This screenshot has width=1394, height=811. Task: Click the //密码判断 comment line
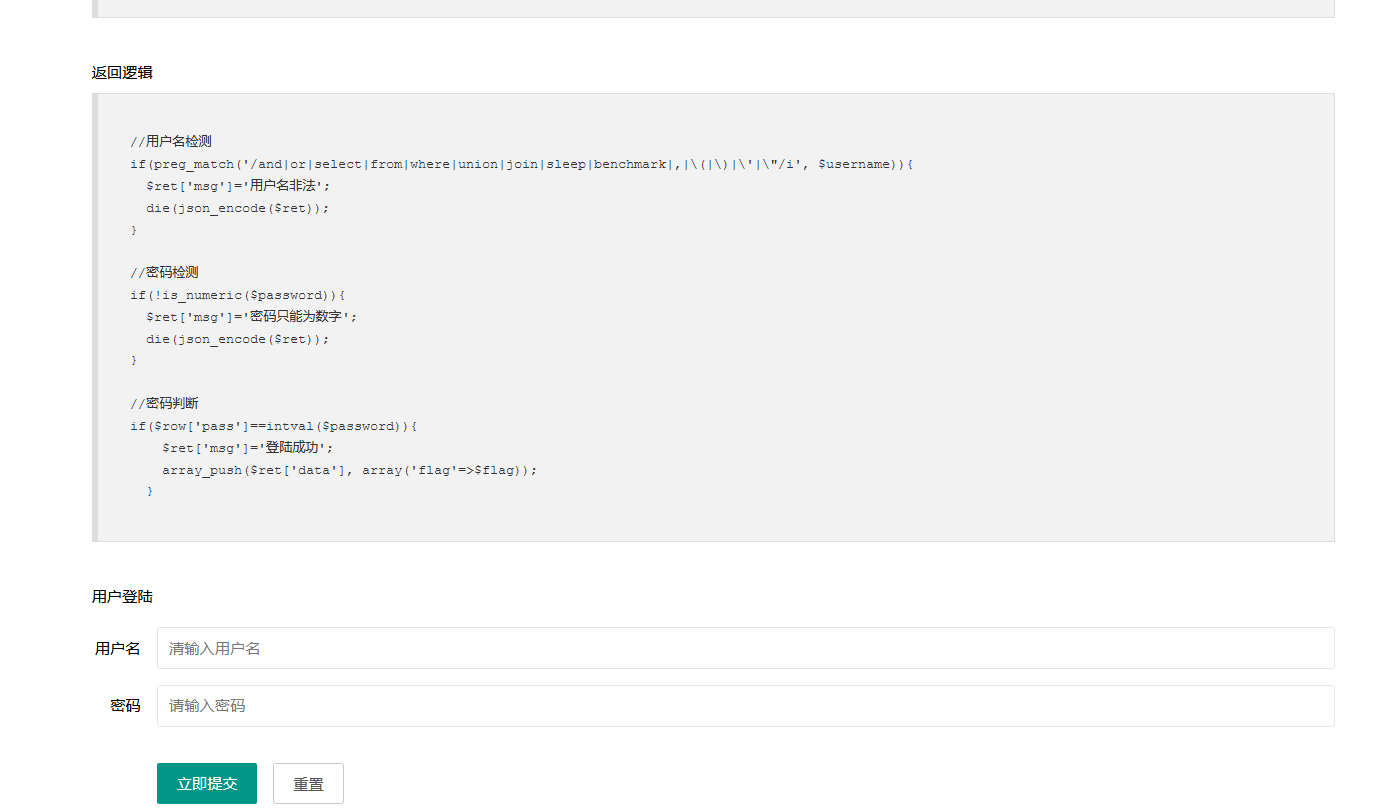coord(164,403)
